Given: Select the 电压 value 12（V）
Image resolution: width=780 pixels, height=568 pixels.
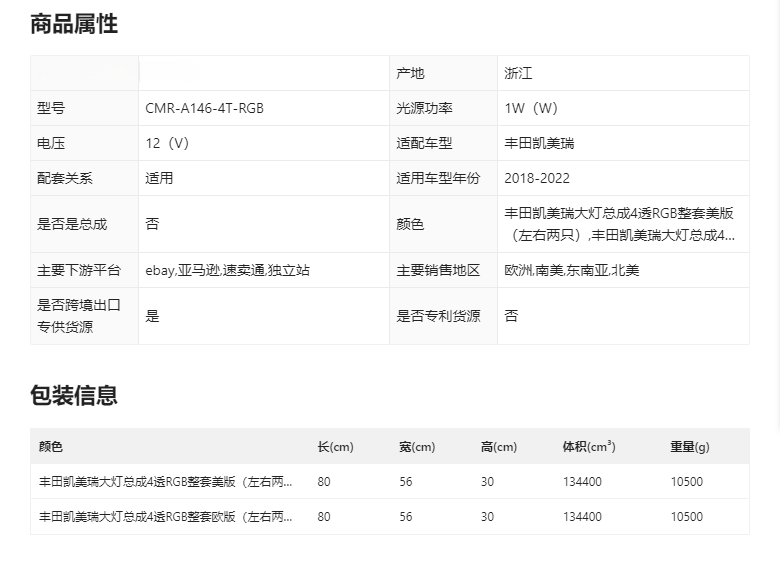Looking at the screenshot, I should pos(167,143).
